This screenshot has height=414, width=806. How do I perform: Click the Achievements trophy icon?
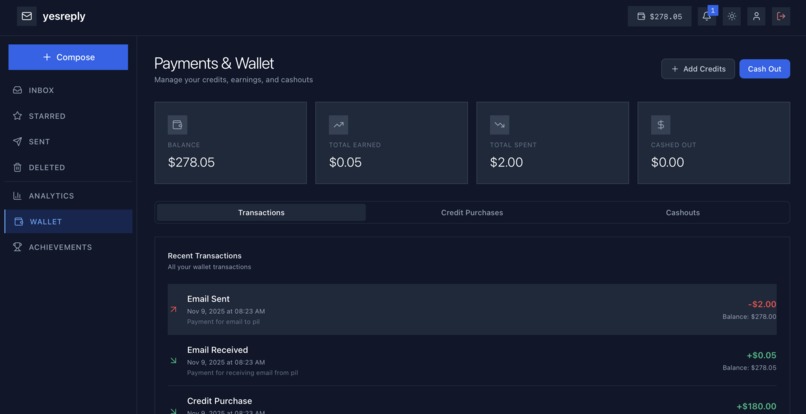coord(17,247)
